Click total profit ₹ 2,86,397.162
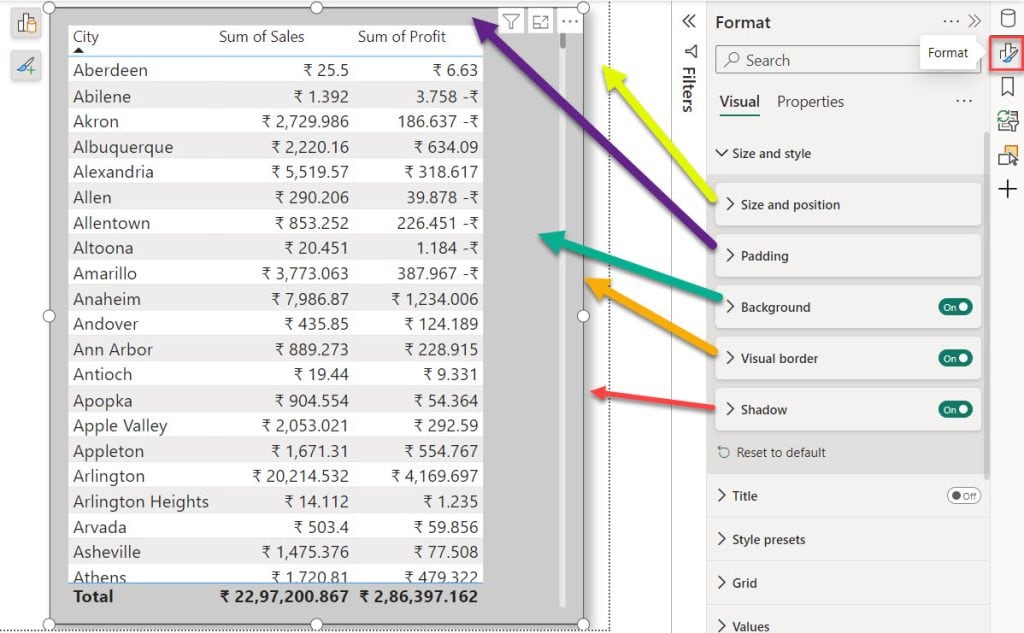Viewport: 1024px width, 633px height. [419, 596]
